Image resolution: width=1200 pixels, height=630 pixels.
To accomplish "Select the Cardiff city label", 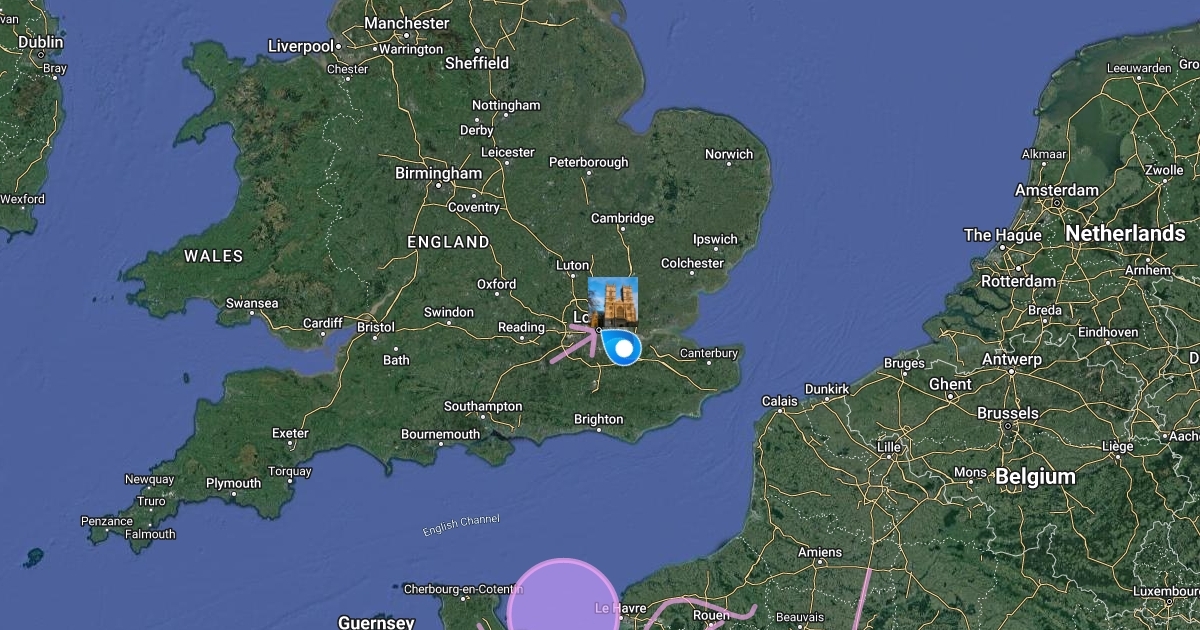I will (x=323, y=323).
